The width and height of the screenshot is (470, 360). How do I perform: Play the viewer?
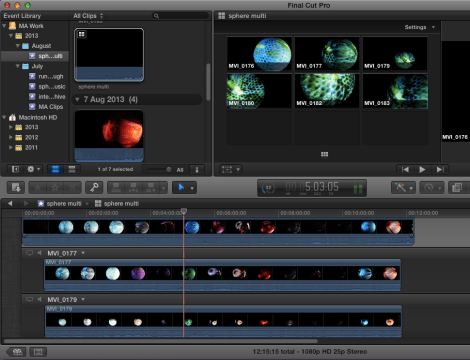click(422, 170)
